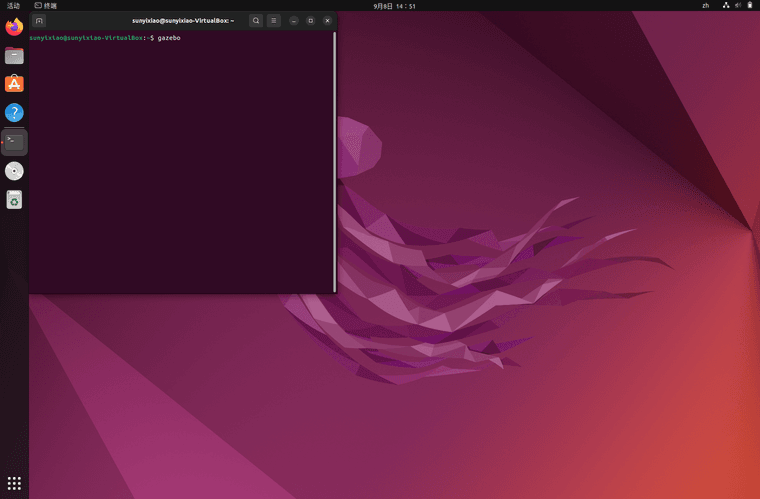Open the Help icon in dock
Image resolution: width=760 pixels, height=499 pixels.
[14, 112]
